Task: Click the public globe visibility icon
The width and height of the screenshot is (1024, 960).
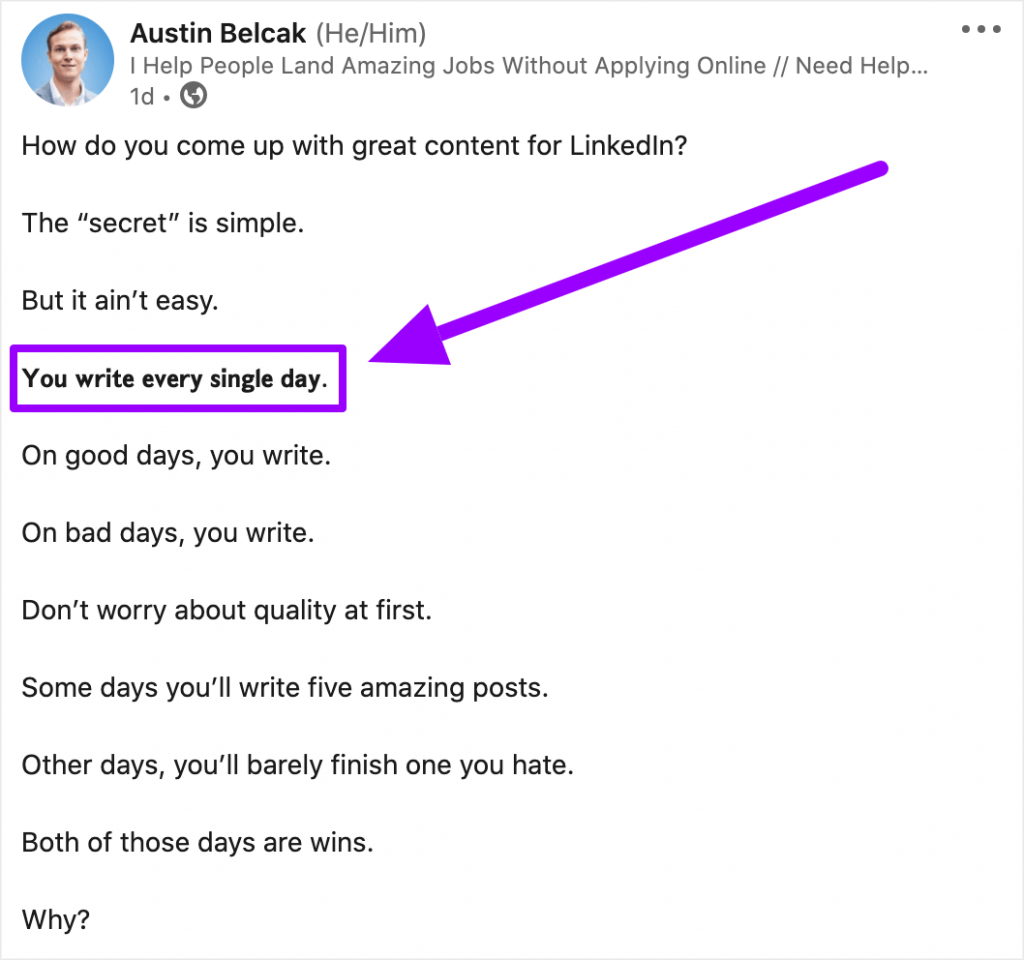Action: pos(193,95)
